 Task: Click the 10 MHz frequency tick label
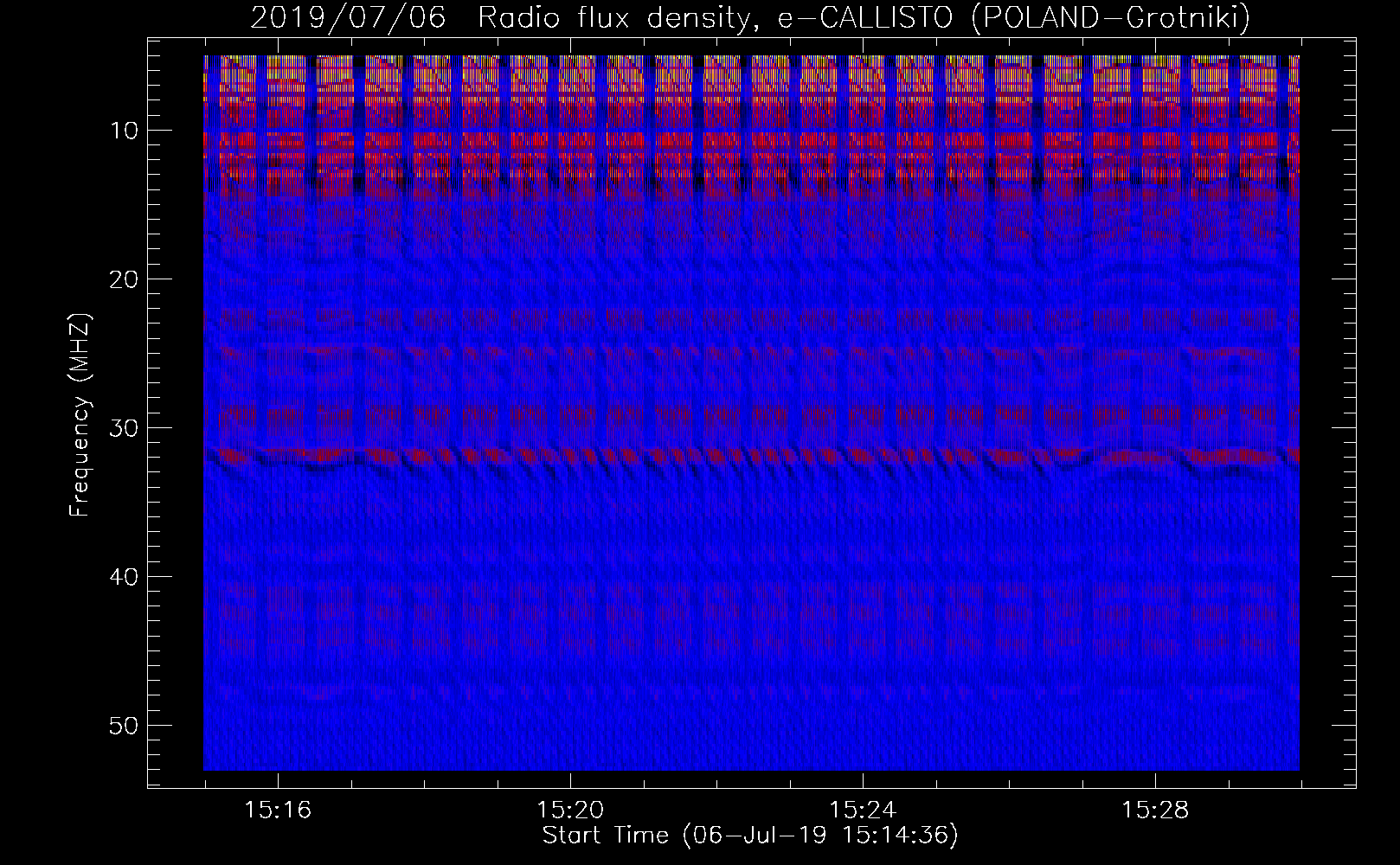pos(125,131)
